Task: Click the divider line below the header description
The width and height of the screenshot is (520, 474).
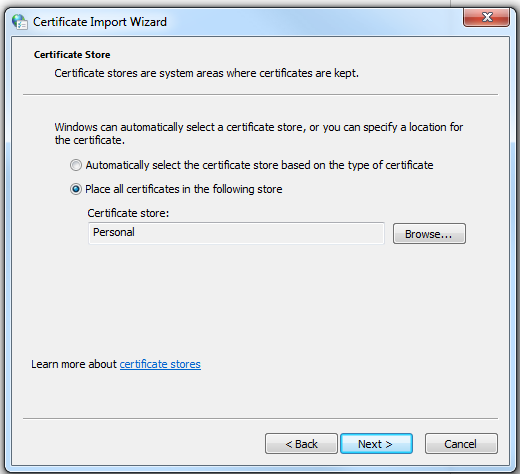Action: 260,95
